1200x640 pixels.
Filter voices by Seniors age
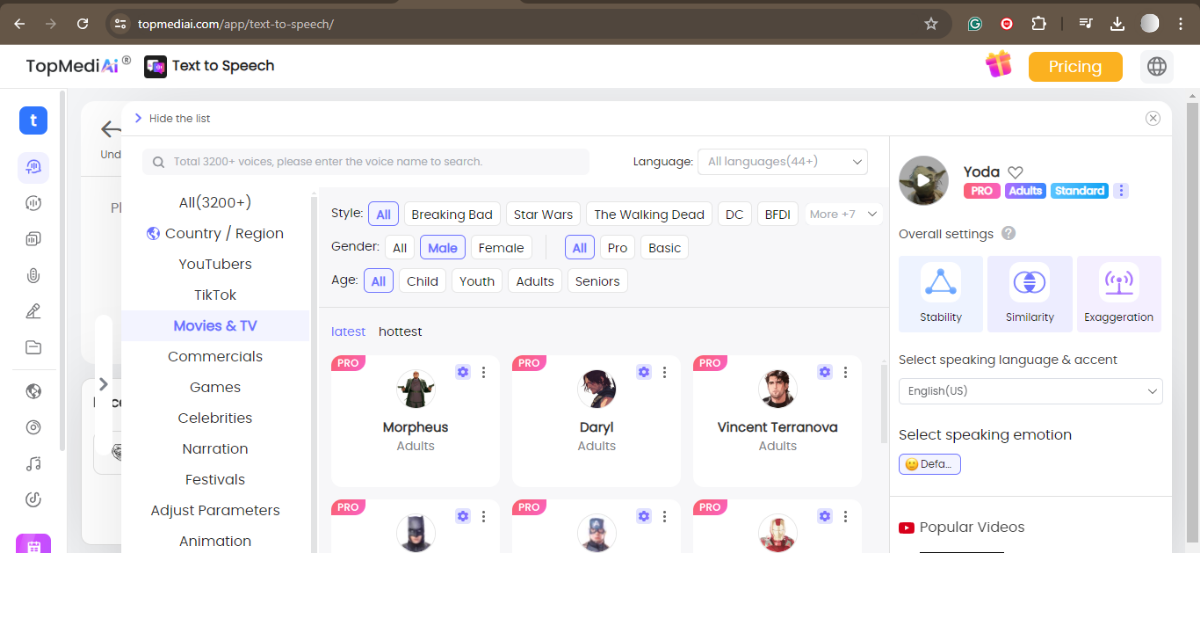(x=597, y=281)
